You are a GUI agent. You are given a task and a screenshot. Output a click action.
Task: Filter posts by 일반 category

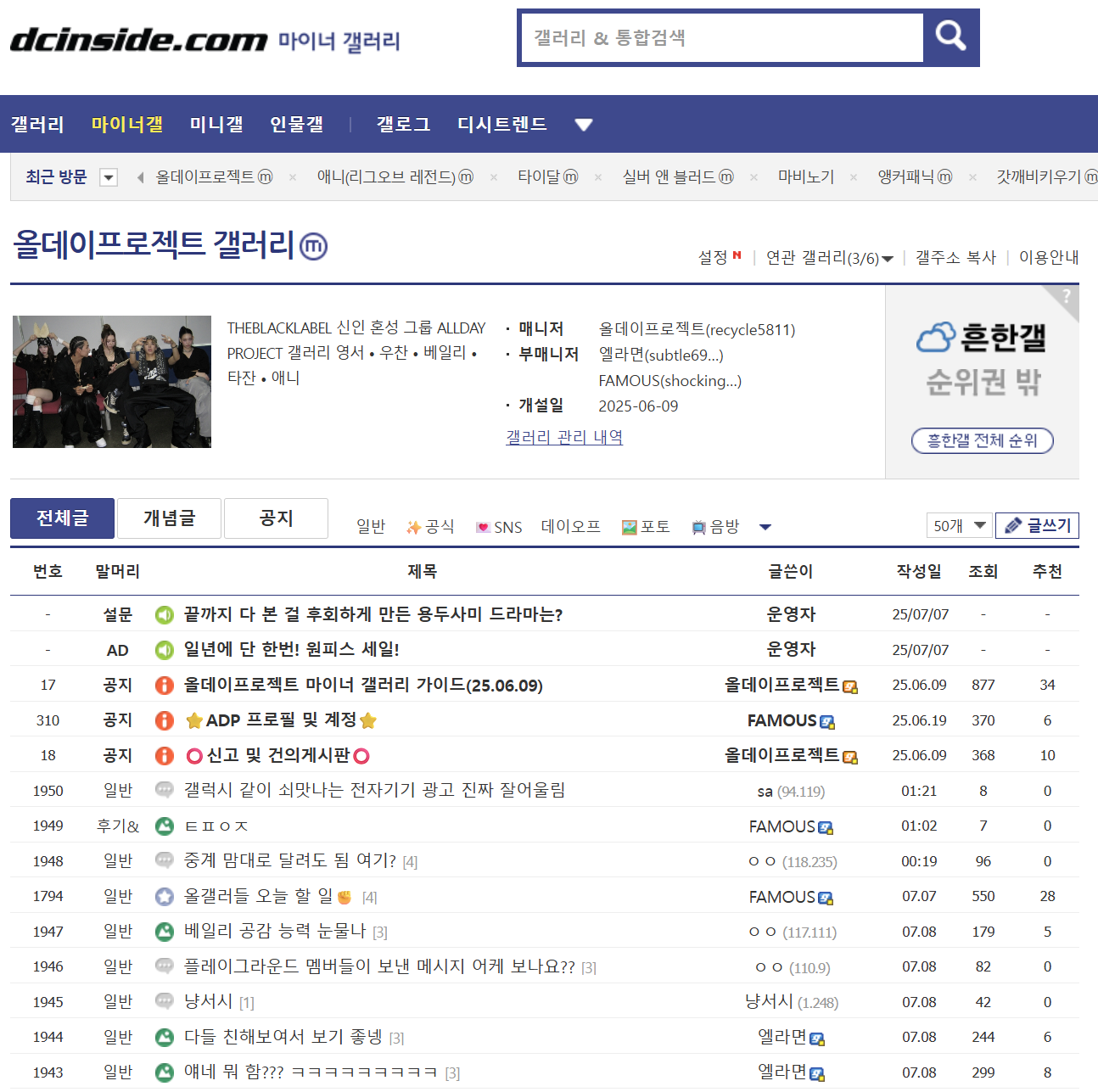[371, 527]
